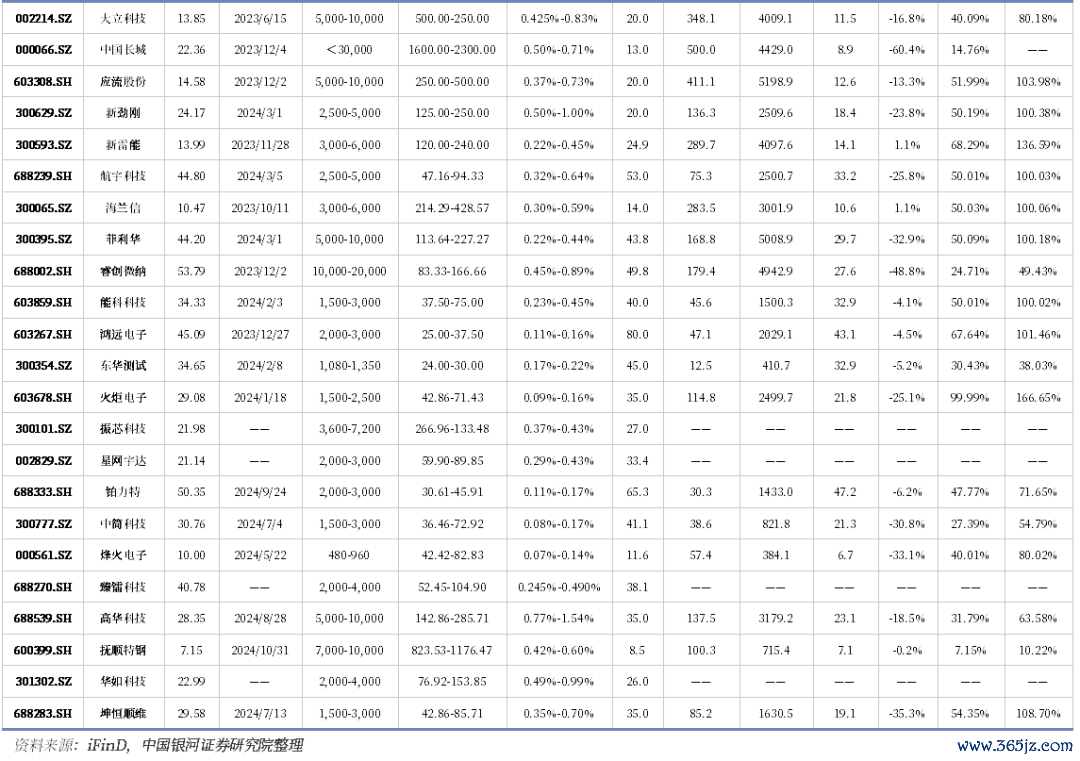This screenshot has width=1080, height=761.
Task: Select stock code 688283.SH
Action: tap(43, 713)
